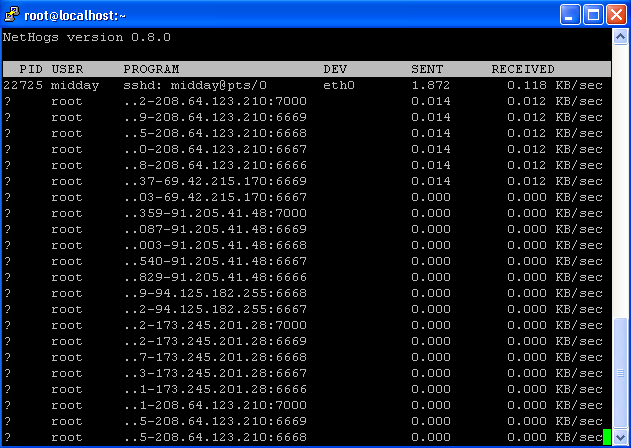631x448 pixels.
Task: Click program ..087-91.205.41.48:6669
Action: [x=215, y=229]
